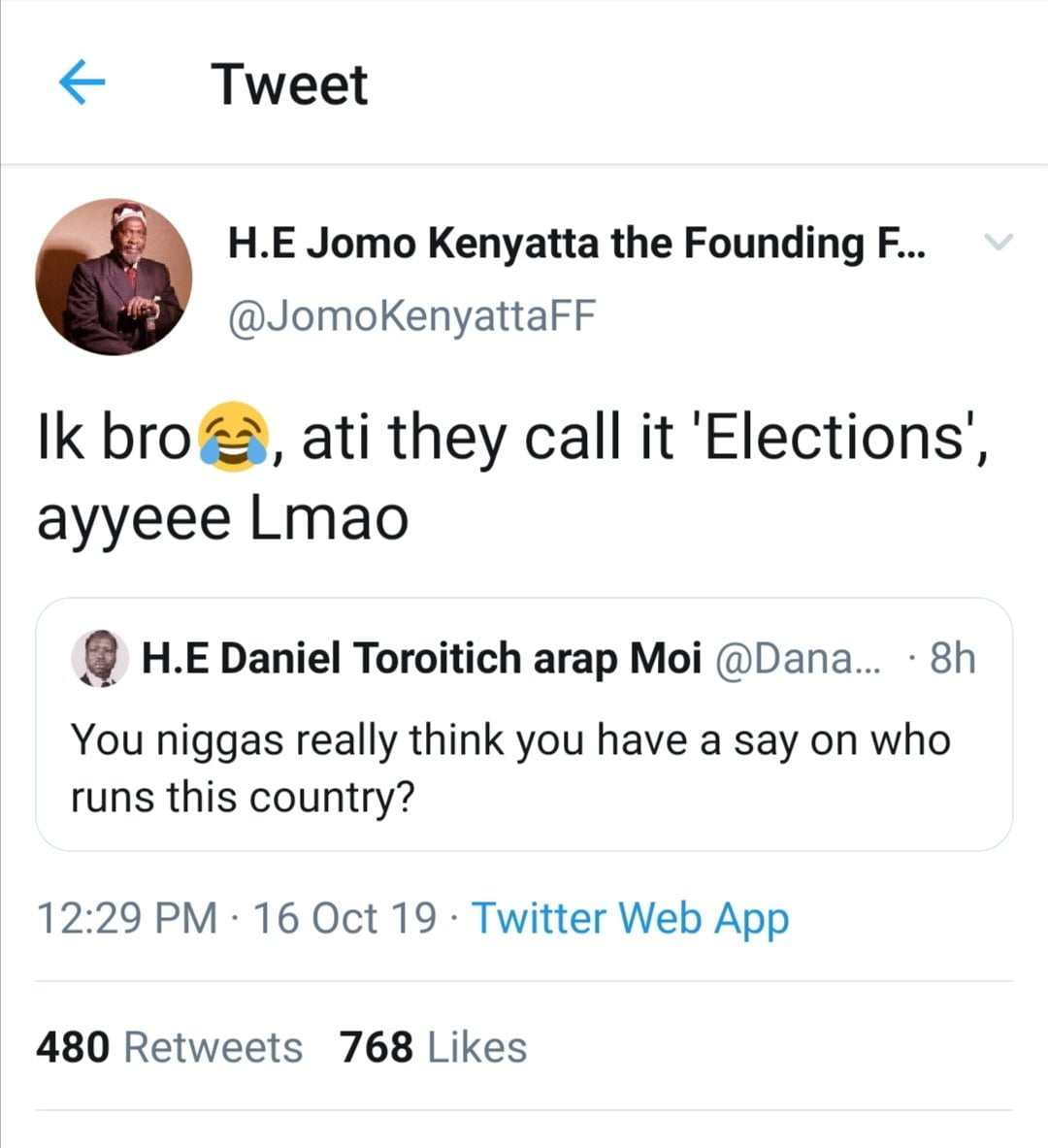
Task: Click the '8h' quoted tweet timestamp
Action: coord(951,659)
